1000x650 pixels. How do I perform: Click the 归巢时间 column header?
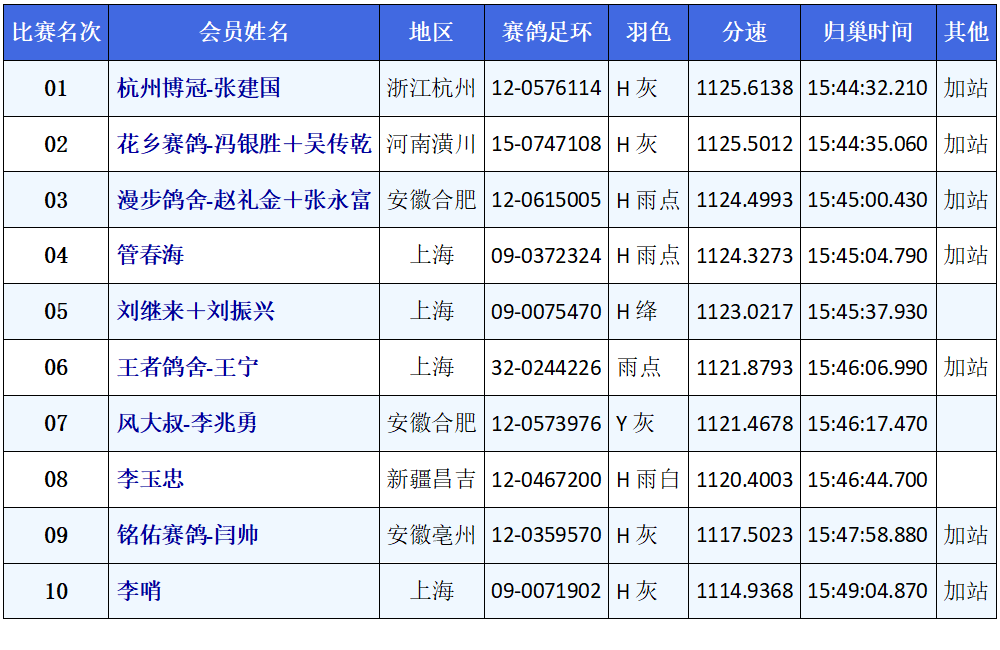tap(868, 32)
